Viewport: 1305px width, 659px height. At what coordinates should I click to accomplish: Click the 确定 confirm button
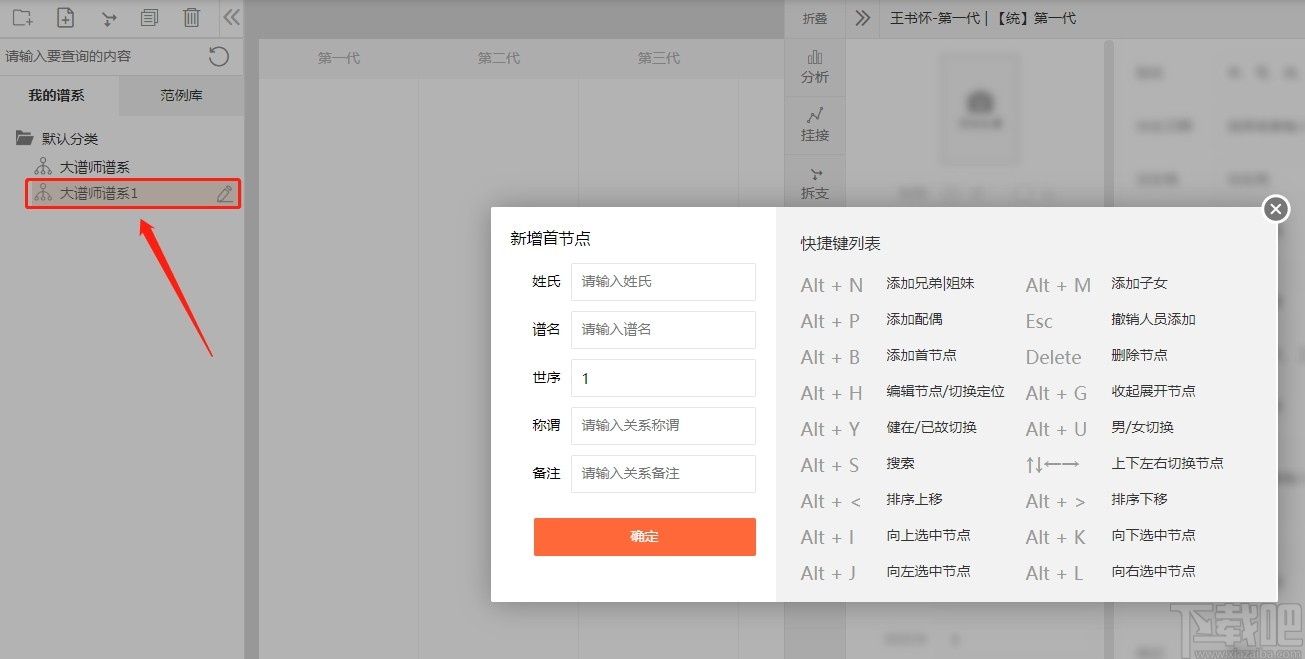pos(644,537)
